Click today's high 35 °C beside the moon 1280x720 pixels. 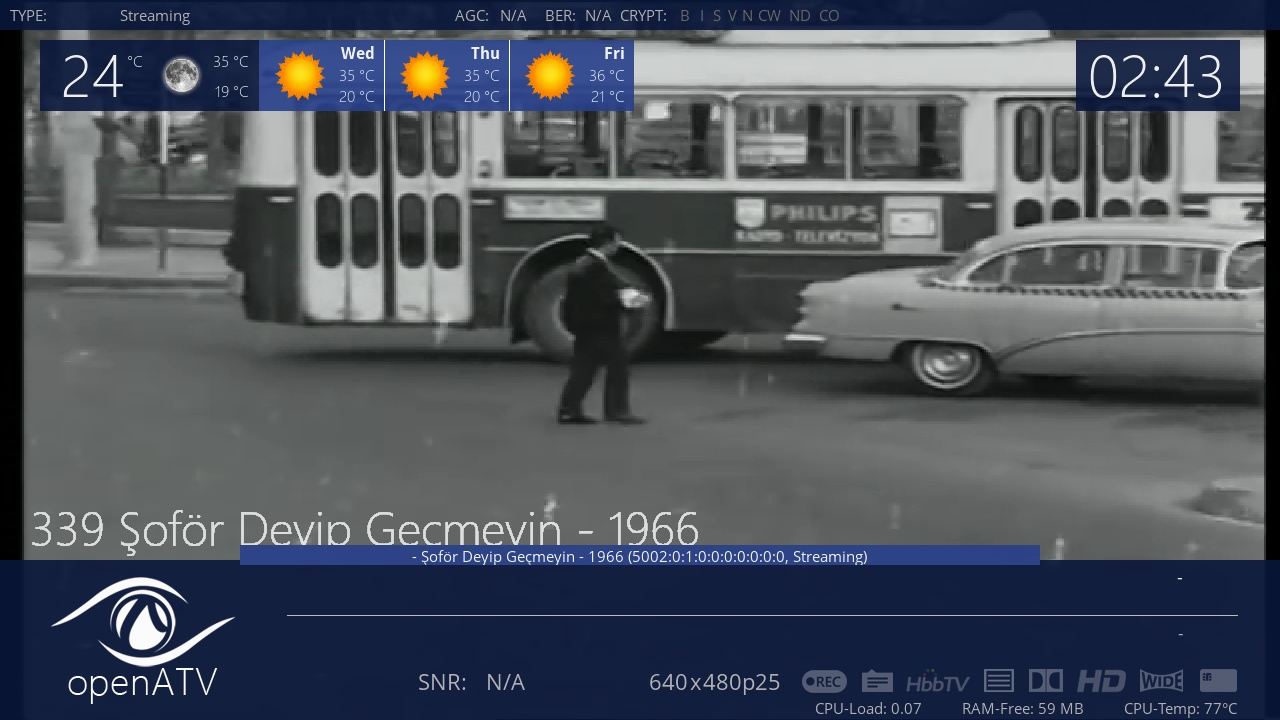click(230, 62)
